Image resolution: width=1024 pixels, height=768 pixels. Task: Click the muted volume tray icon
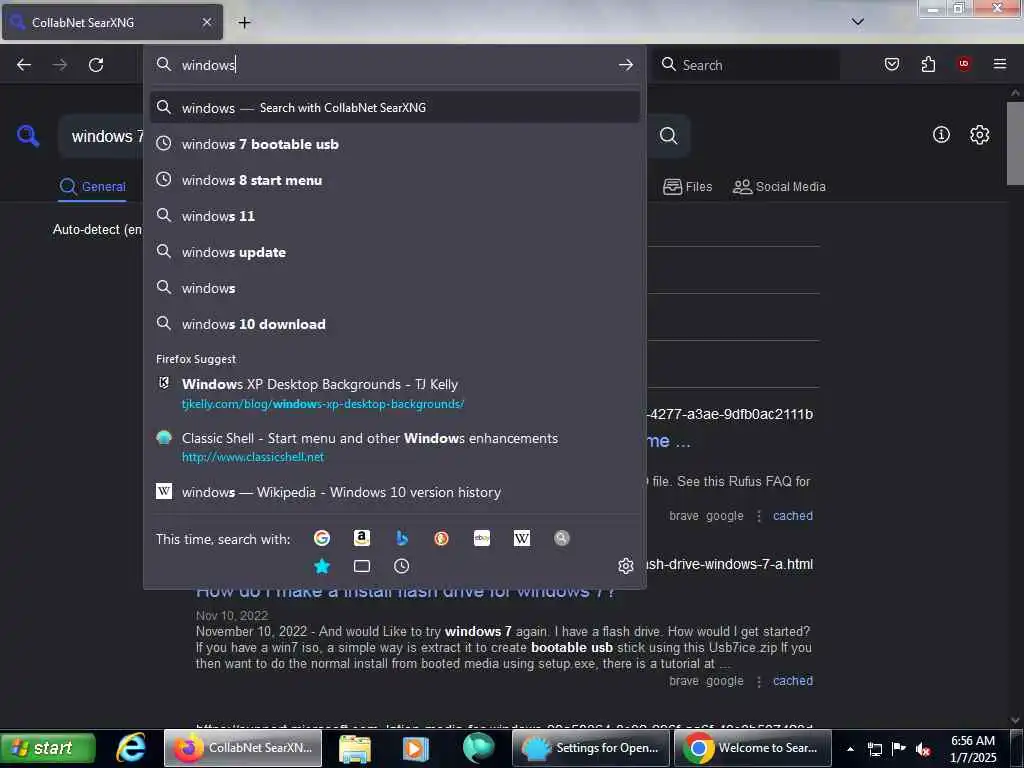point(923,749)
